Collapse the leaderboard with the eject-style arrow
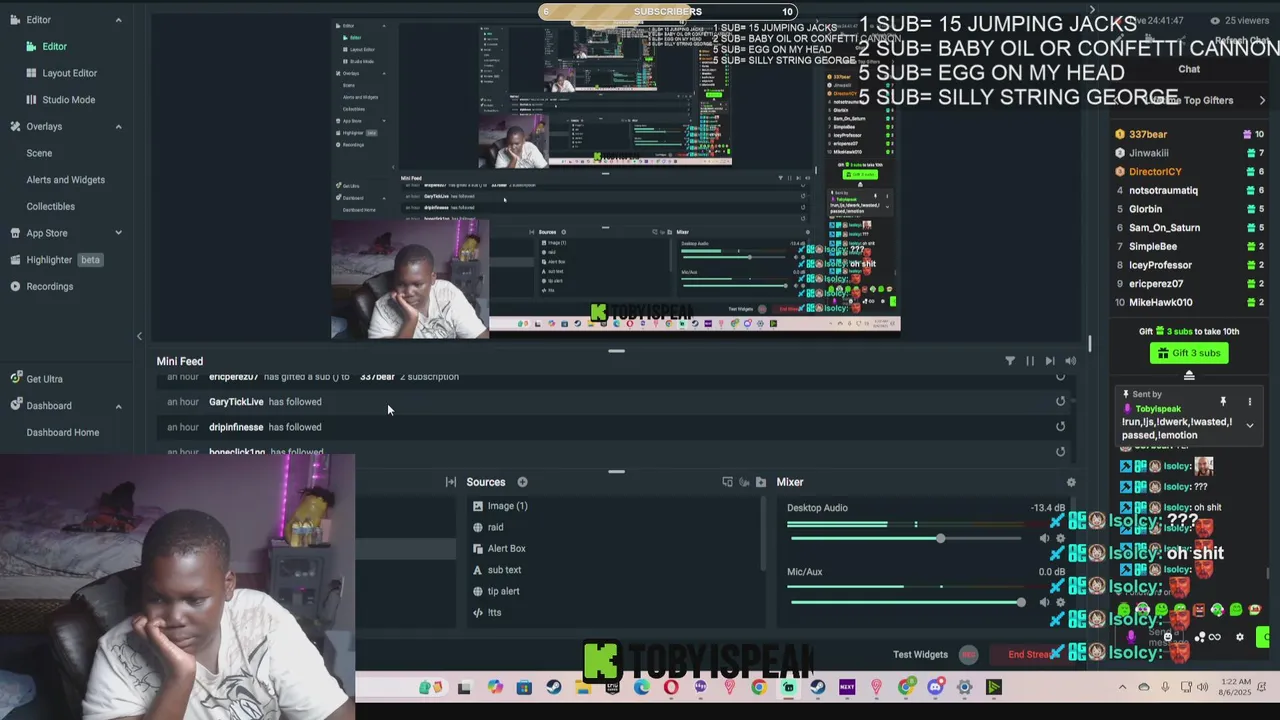Image resolution: width=1280 pixels, height=720 pixels. coord(1189,375)
